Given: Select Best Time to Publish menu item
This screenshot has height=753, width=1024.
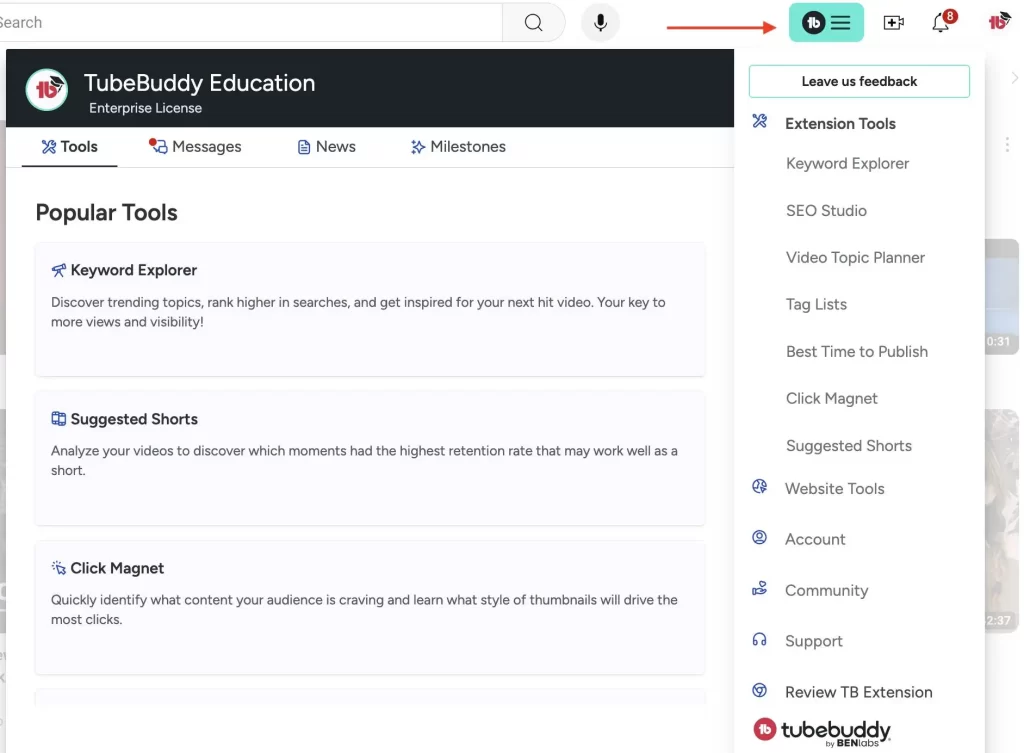Looking at the screenshot, I should [856, 351].
